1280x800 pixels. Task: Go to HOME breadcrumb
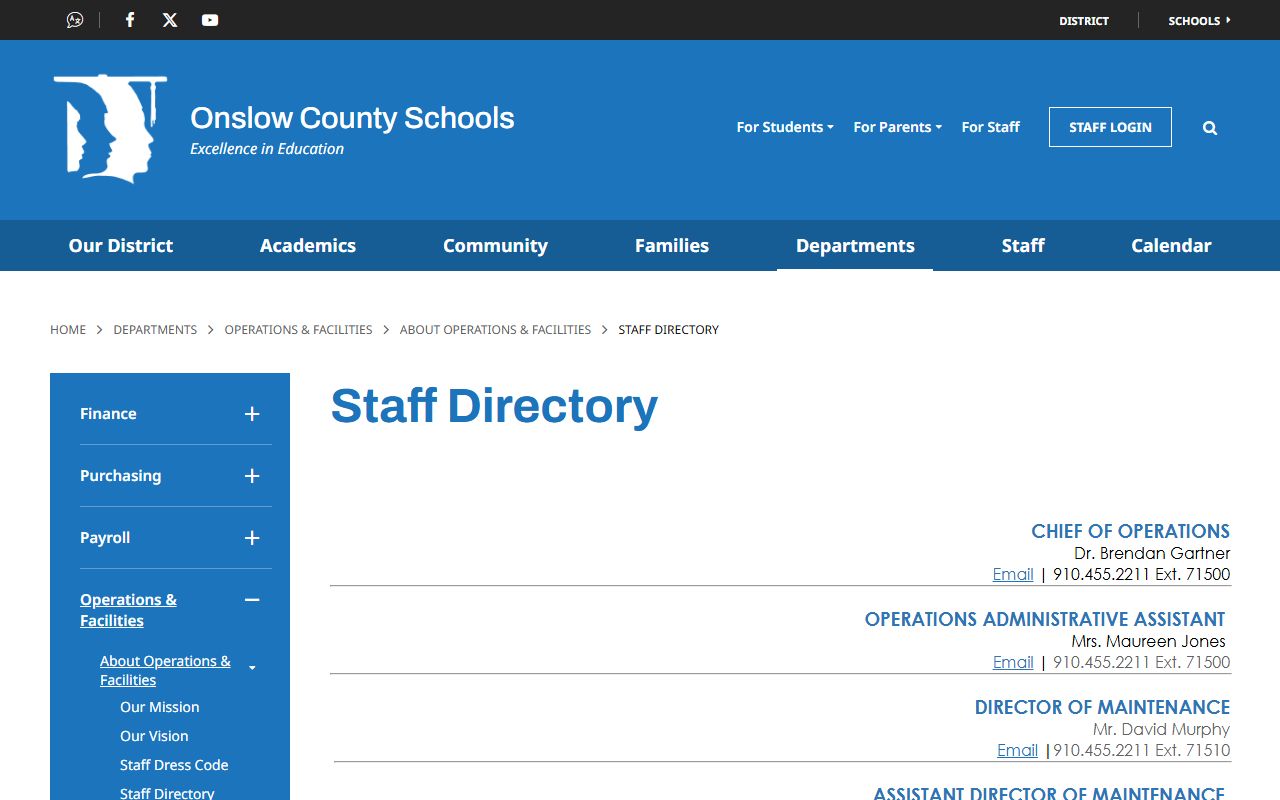(68, 330)
